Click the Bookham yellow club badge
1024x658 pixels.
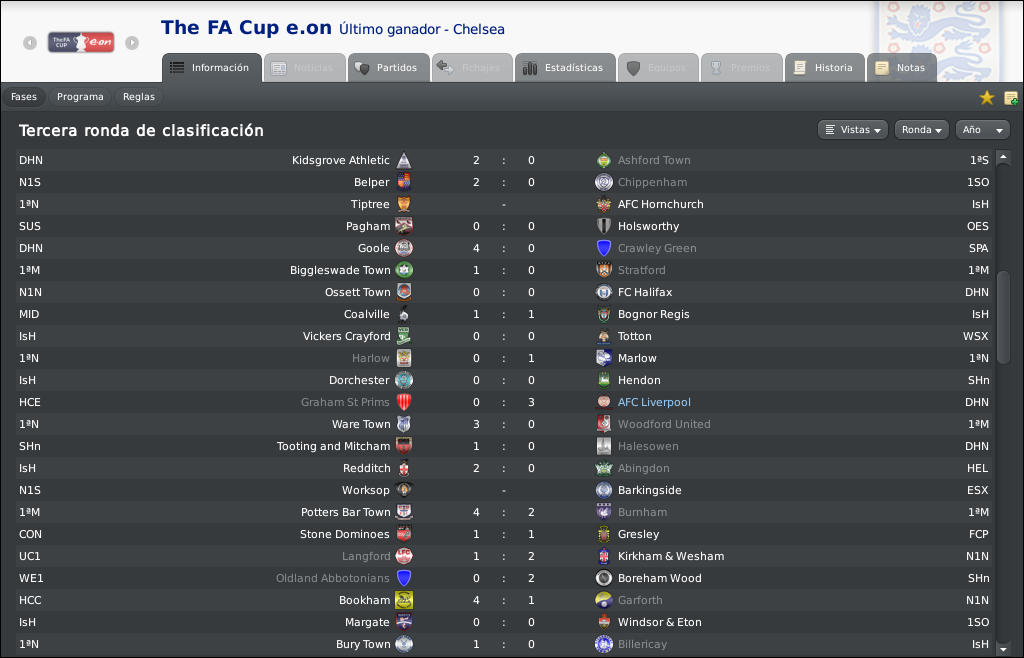coord(404,600)
